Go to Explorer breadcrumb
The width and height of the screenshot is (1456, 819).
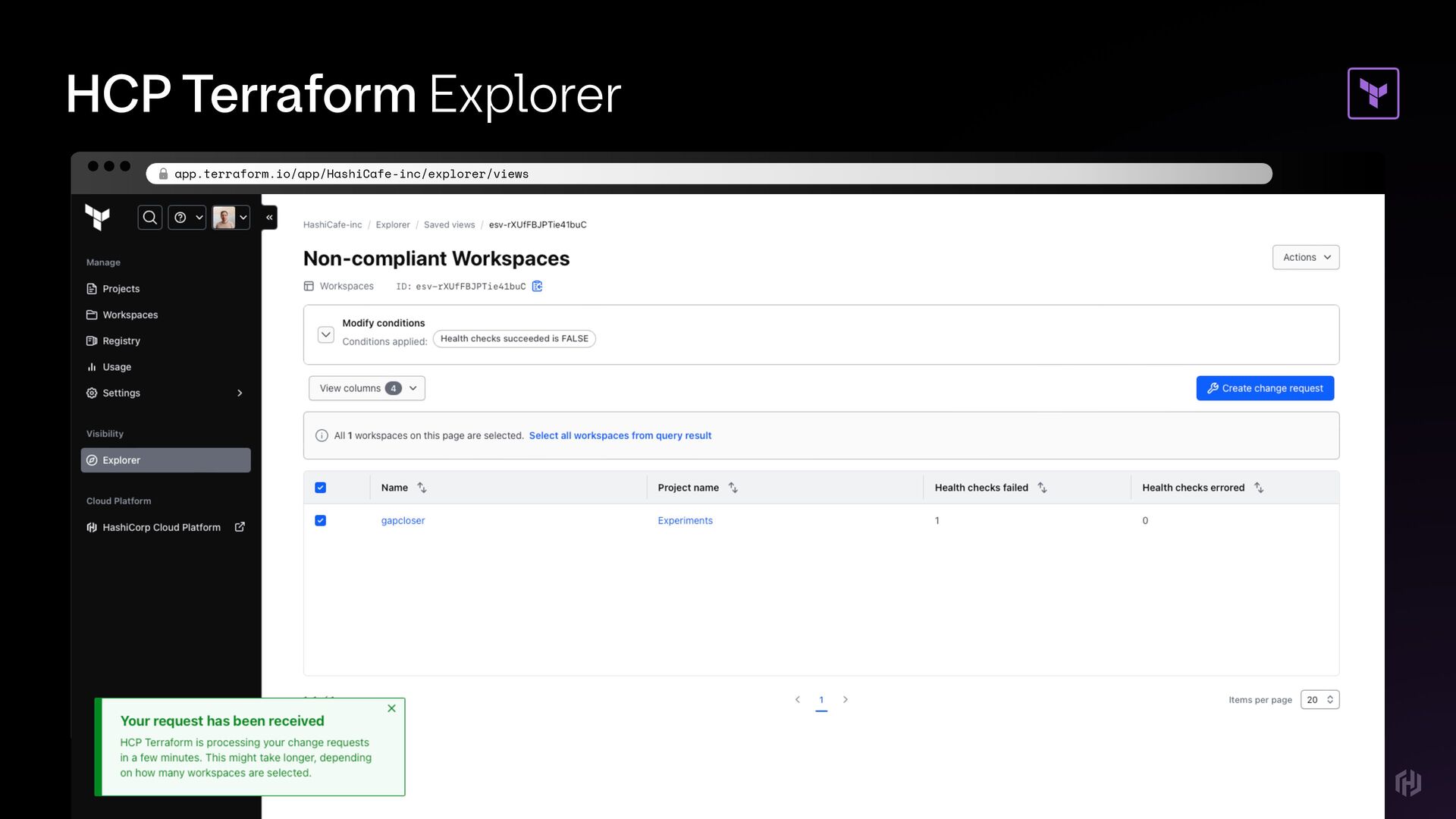[x=393, y=225]
